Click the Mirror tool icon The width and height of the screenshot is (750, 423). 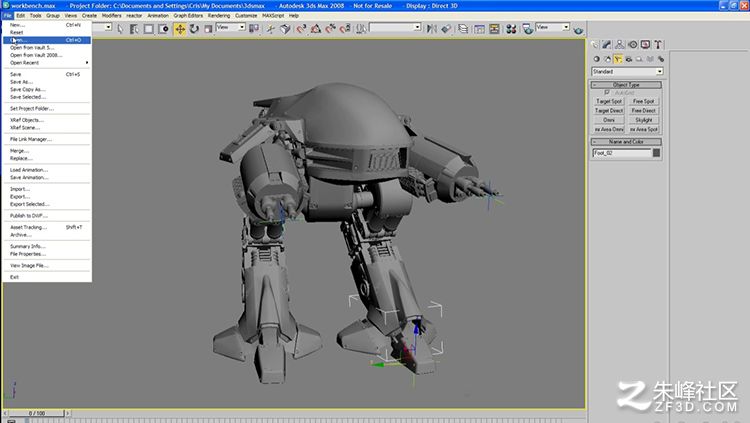pyautogui.click(x=431, y=29)
